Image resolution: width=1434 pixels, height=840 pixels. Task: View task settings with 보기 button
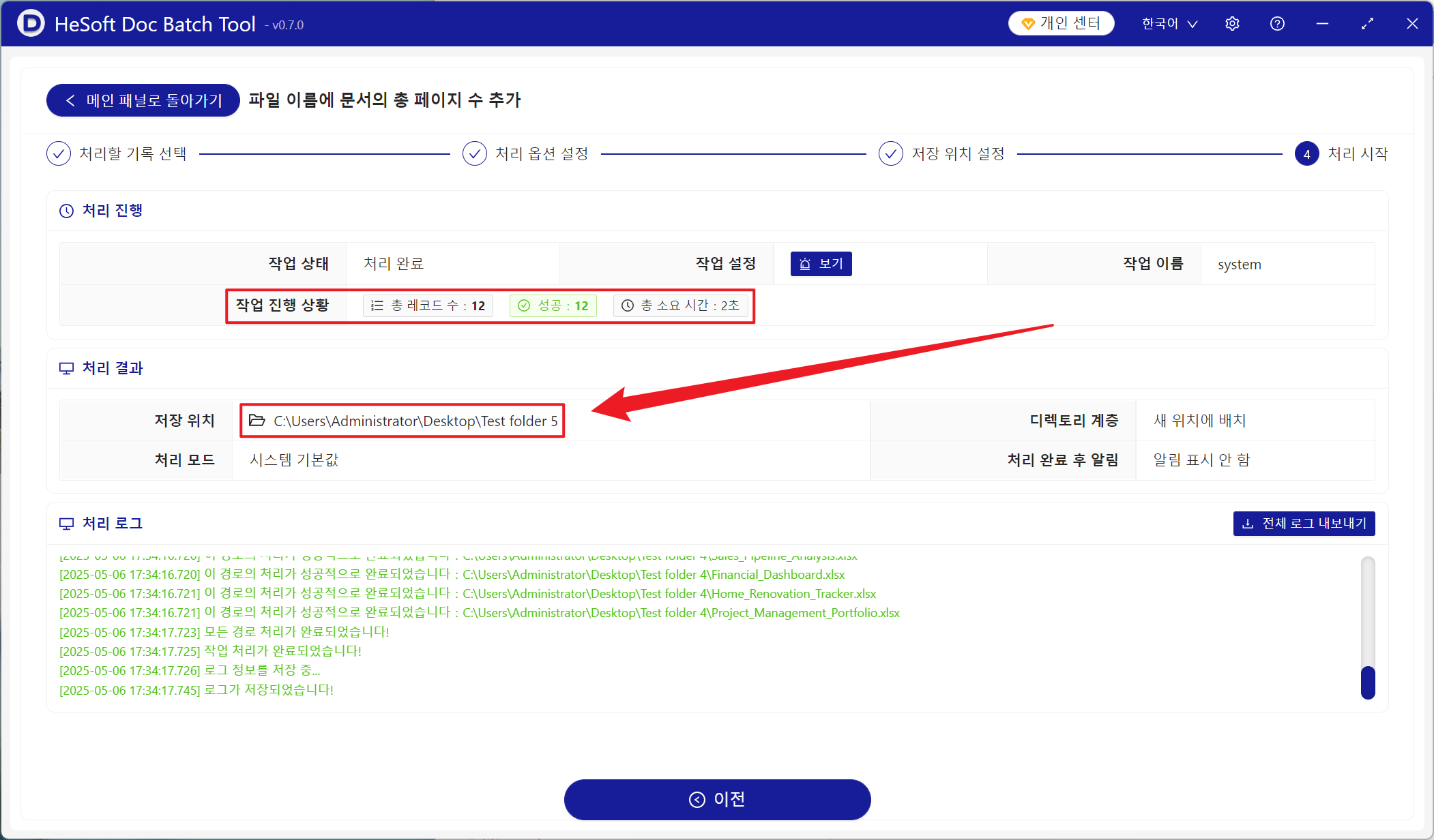(x=821, y=264)
